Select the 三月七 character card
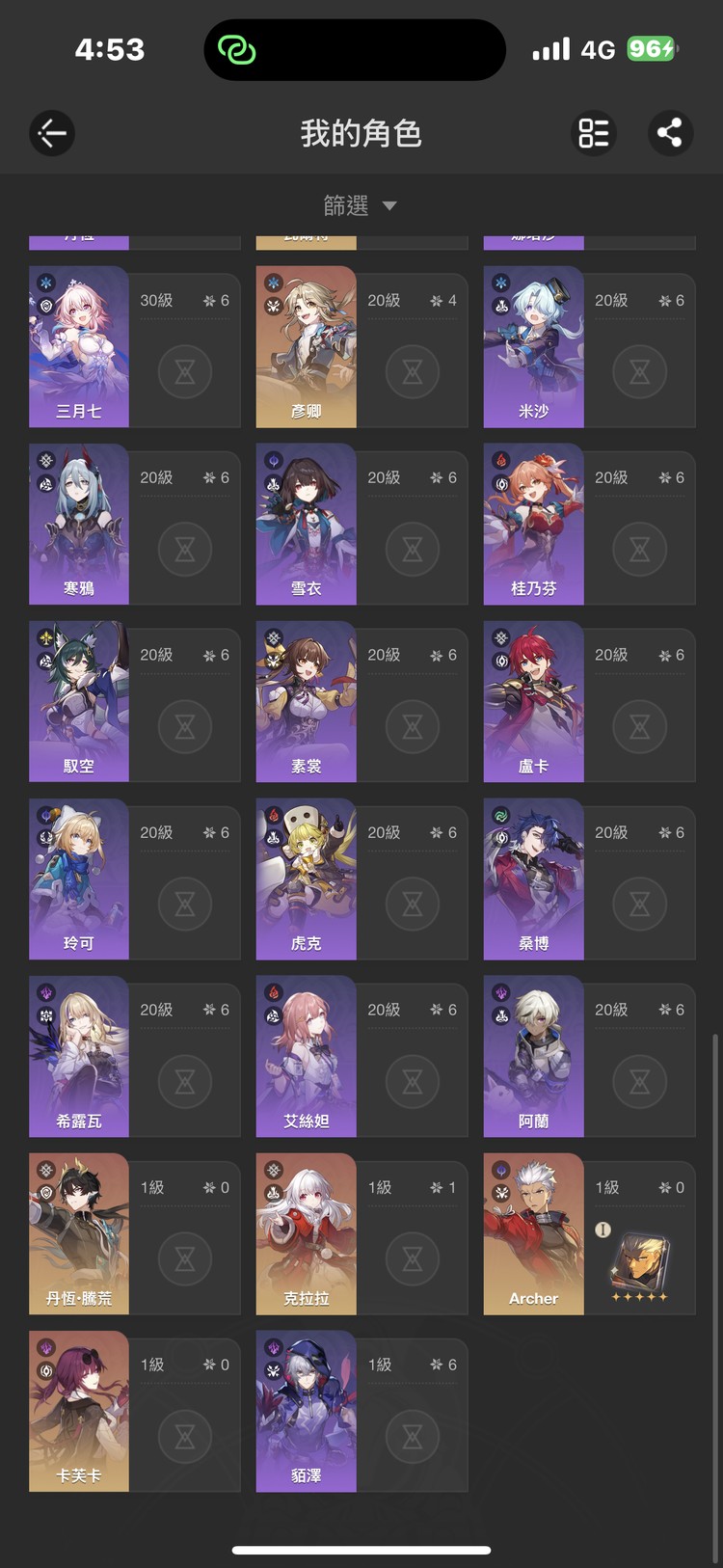 click(x=135, y=347)
